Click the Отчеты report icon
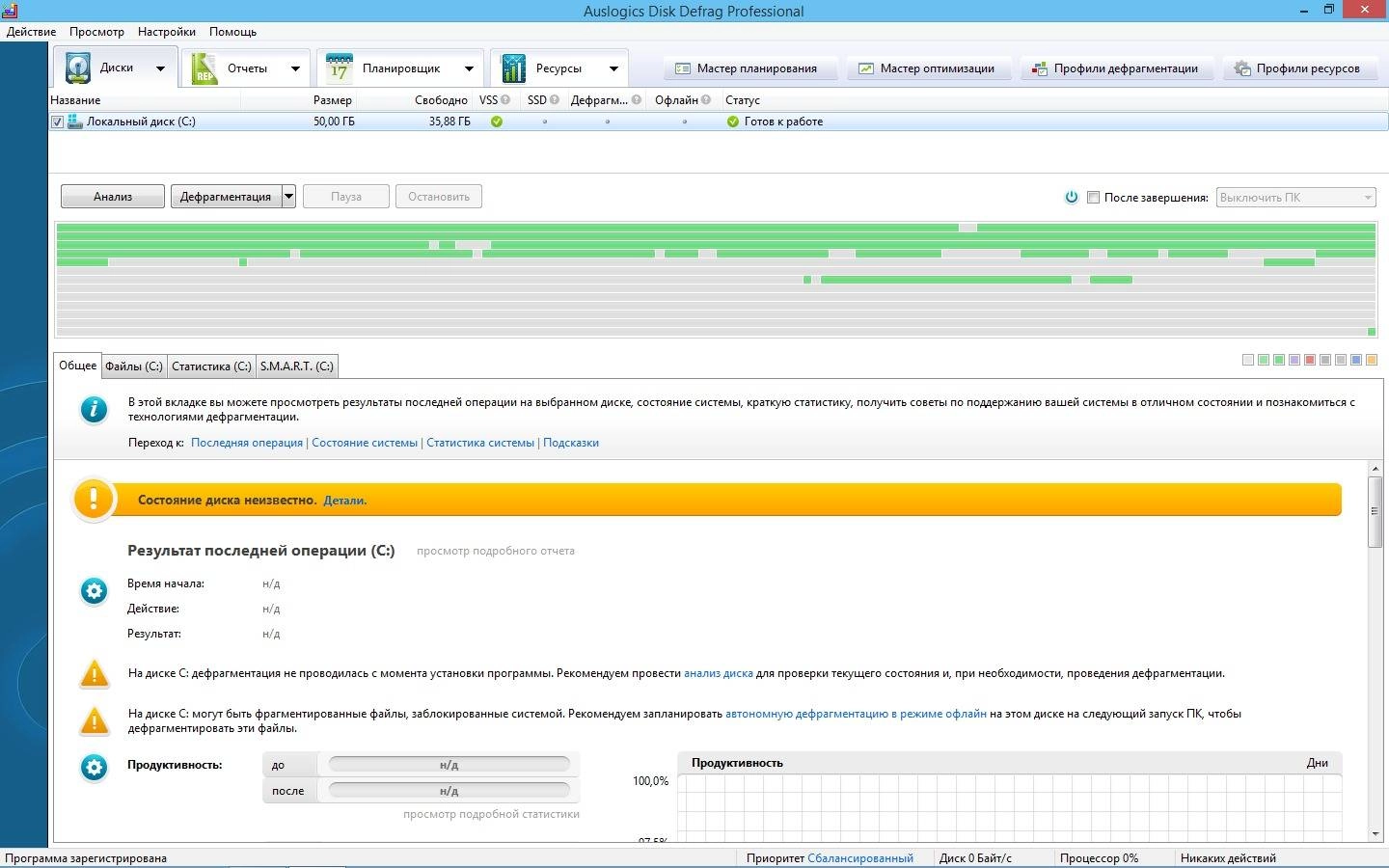Screen dimensions: 1389x868 [x=204, y=68]
